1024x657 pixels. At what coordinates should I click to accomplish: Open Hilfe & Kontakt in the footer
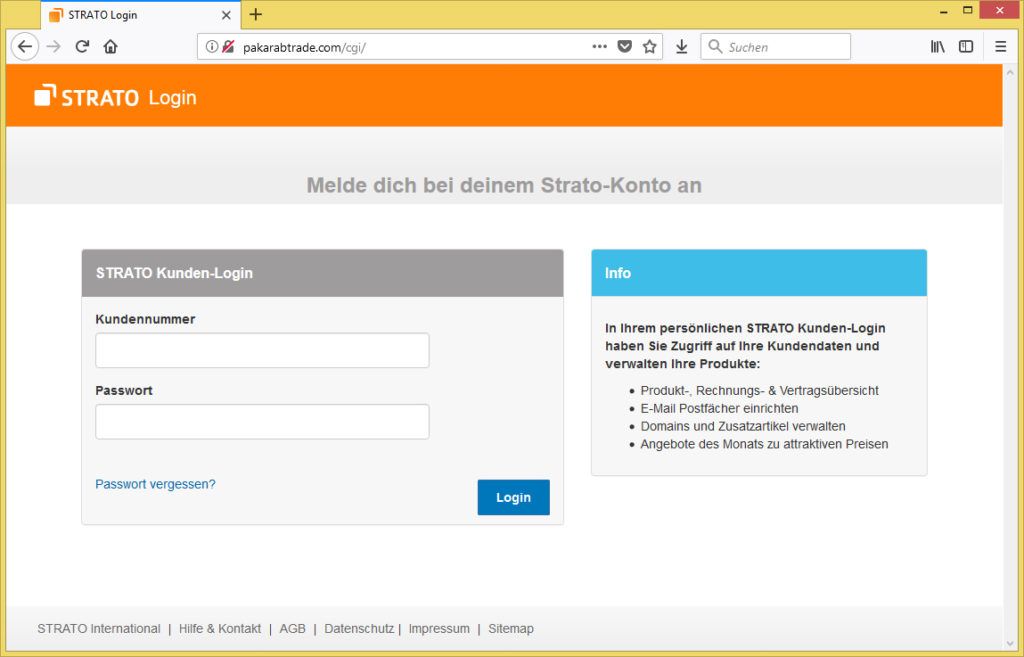point(220,628)
